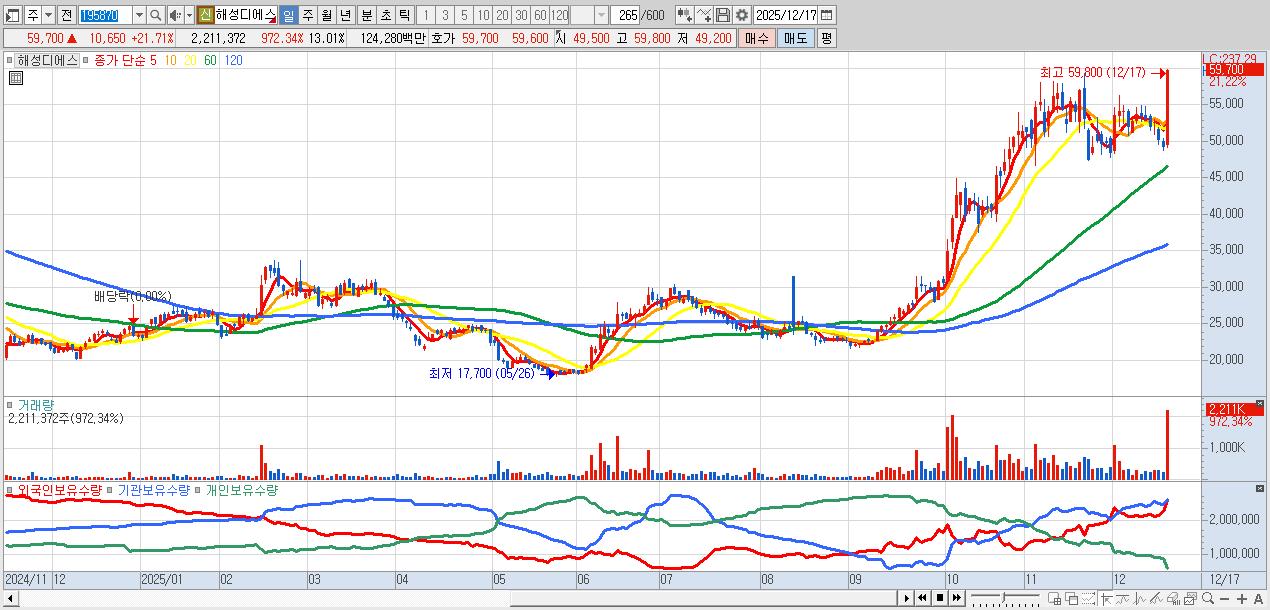Click moving average 120 legend
Image resolution: width=1270 pixels, height=610 pixels.
[233, 60]
